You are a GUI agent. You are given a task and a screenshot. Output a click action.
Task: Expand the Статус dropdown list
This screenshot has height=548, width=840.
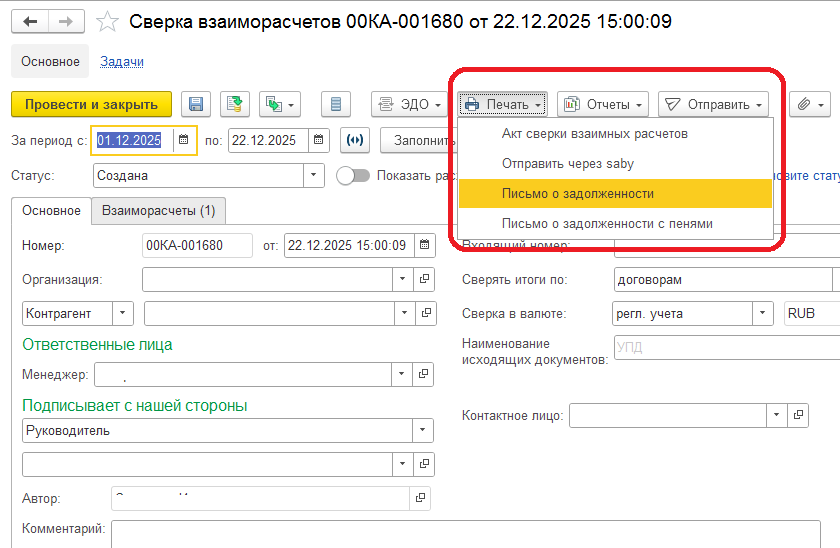[314, 175]
